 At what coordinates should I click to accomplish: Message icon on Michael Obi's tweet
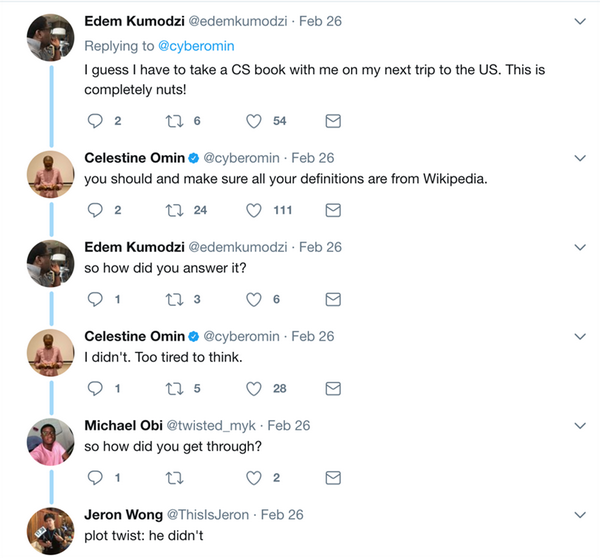334,477
